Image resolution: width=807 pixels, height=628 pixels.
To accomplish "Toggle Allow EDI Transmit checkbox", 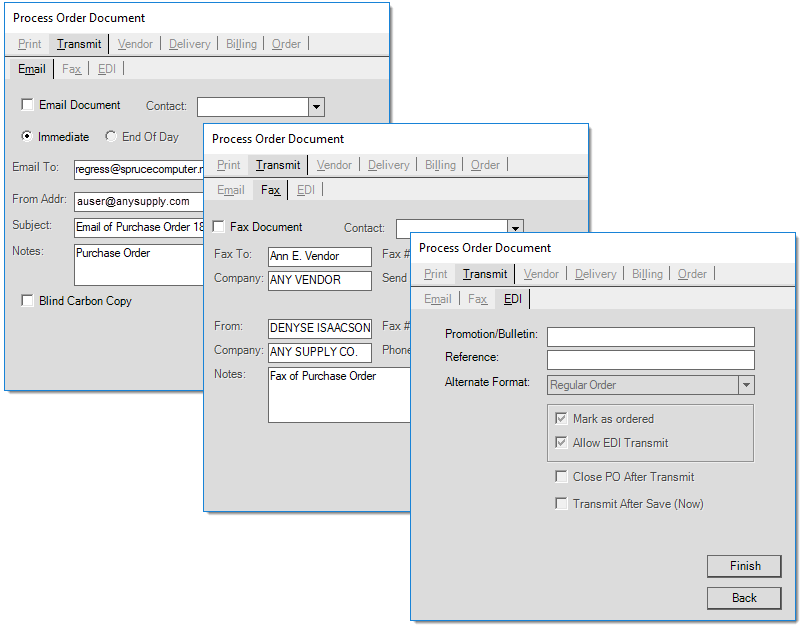I will click(x=561, y=443).
